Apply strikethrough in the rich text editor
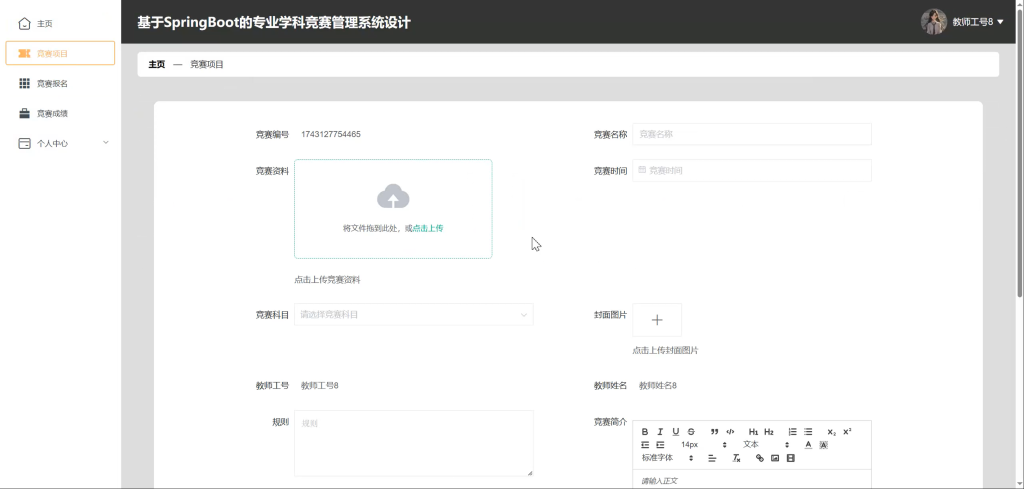The image size is (1024, 489). [692, 432]
